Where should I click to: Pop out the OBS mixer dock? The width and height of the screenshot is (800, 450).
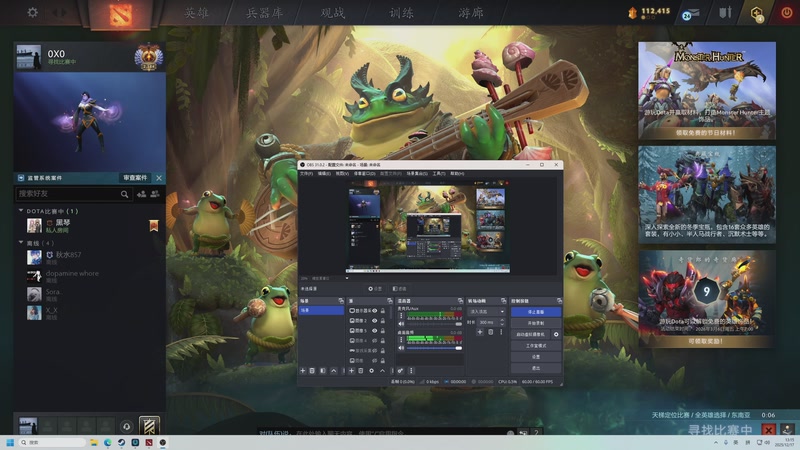coord(460,301)
